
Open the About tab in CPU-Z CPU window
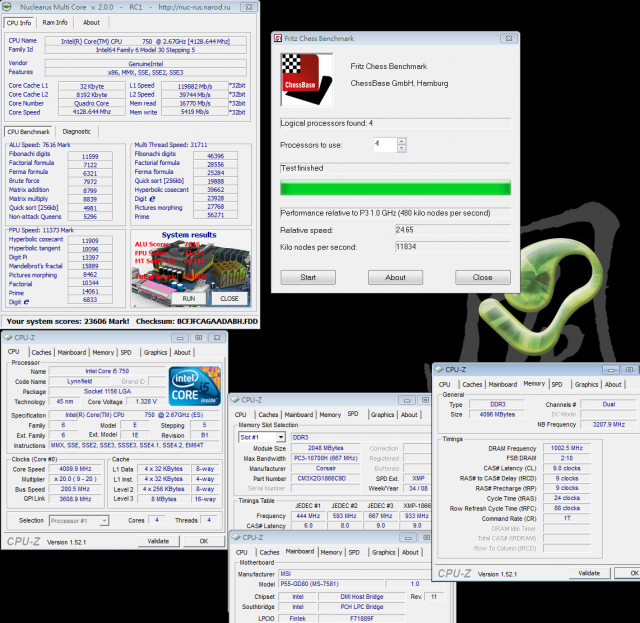182,352
